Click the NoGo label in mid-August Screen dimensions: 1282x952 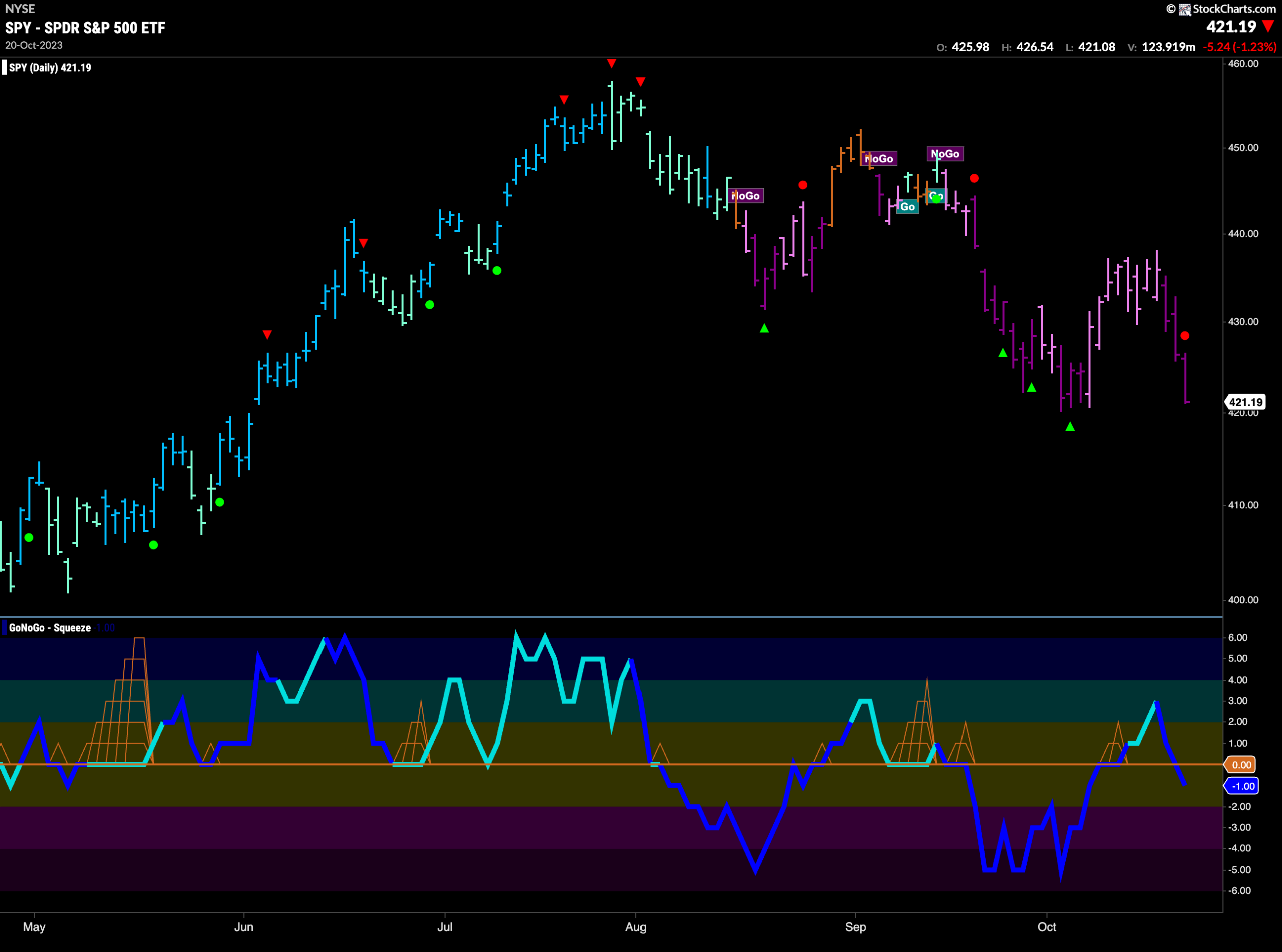click(x=745, y=196)
